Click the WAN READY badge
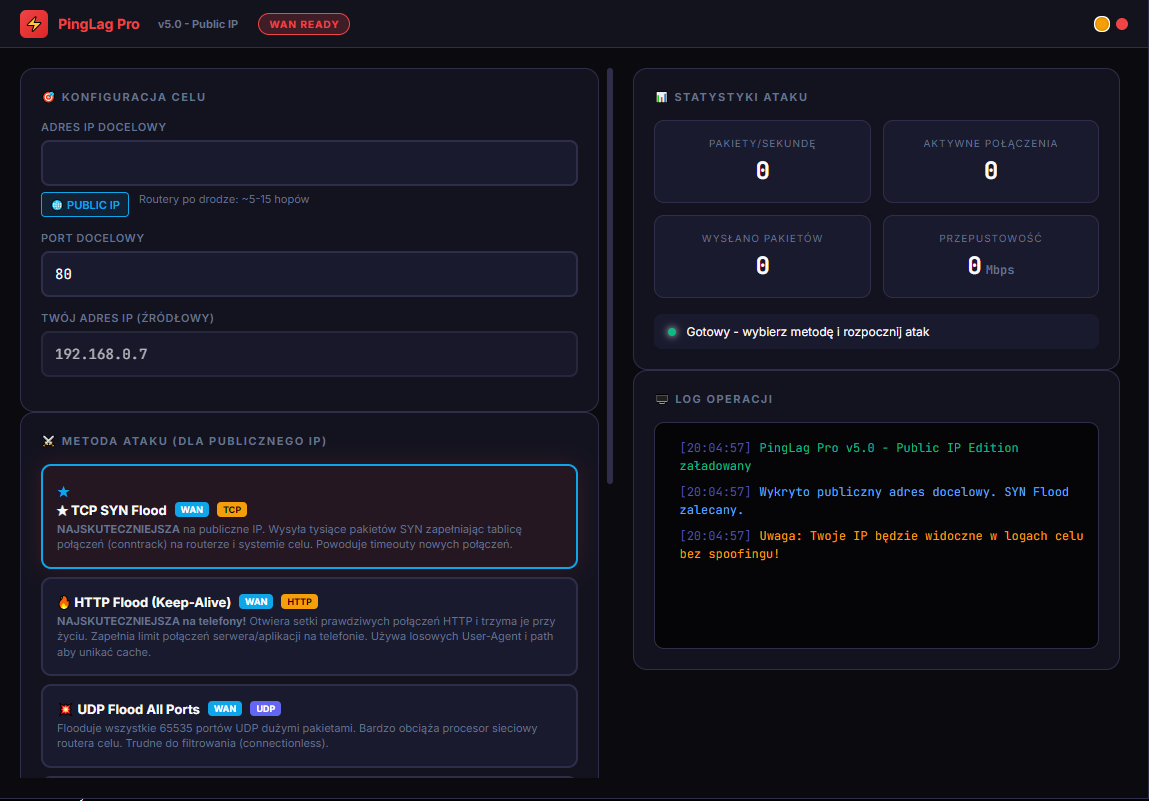Screen dimensions: 1149x801 304,24
